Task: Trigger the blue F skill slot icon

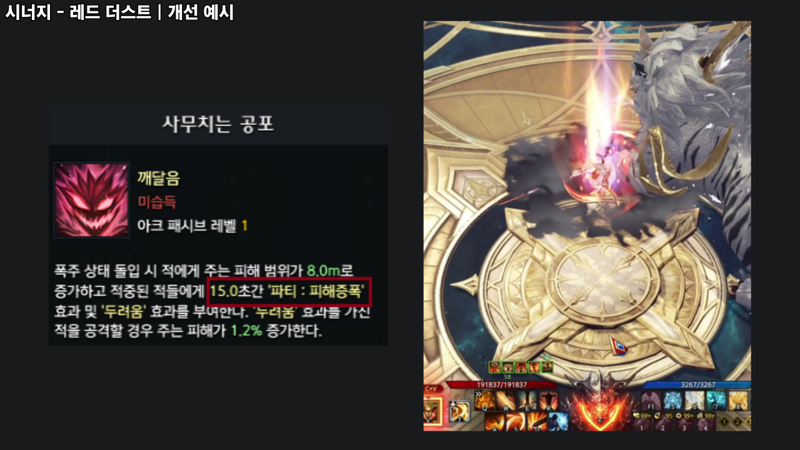Action: pyautogui.click(x=559, y=422)
